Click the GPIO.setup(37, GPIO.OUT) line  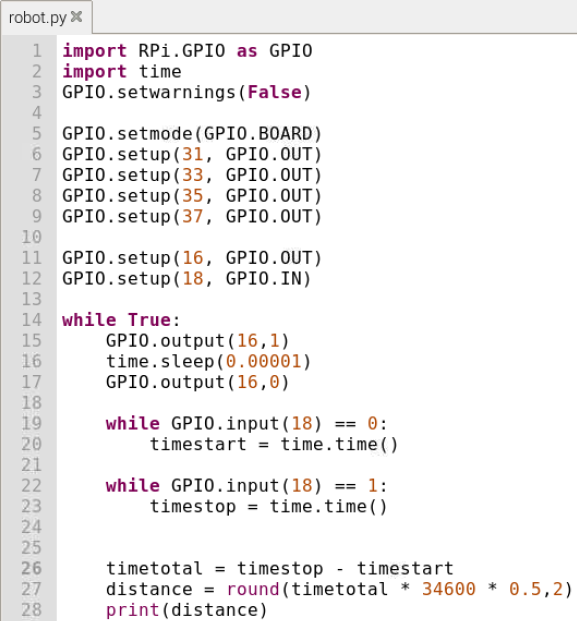point(192,217)
